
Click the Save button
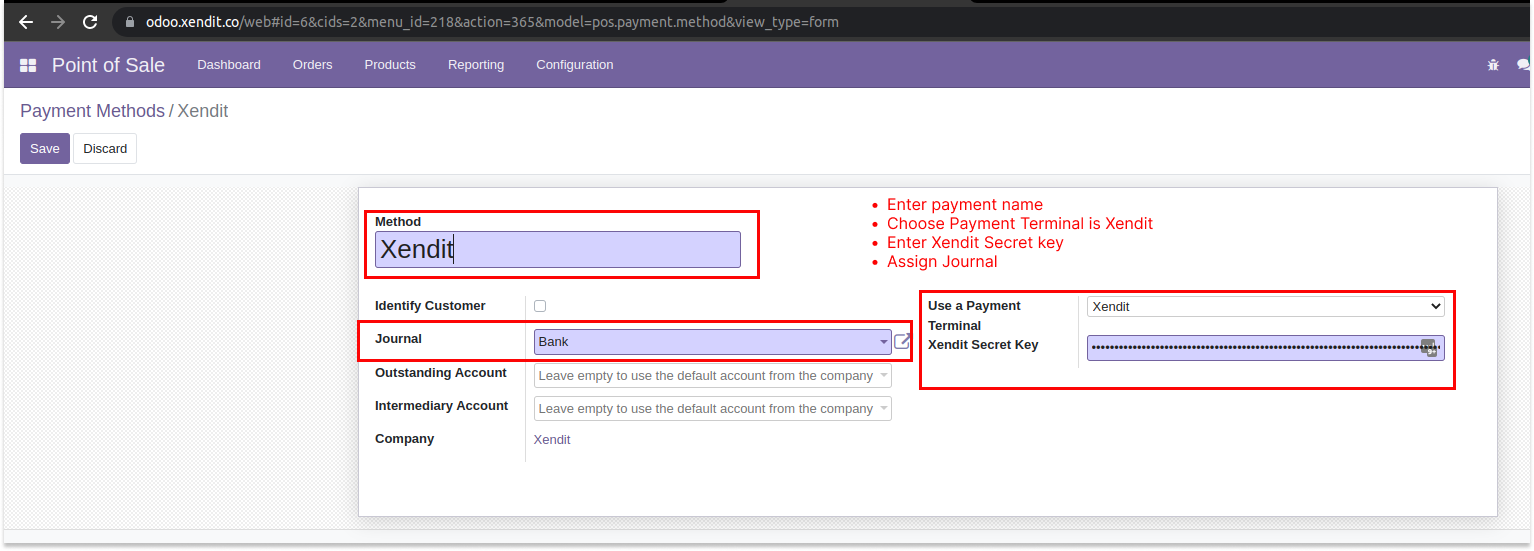(x=45, y=148)
